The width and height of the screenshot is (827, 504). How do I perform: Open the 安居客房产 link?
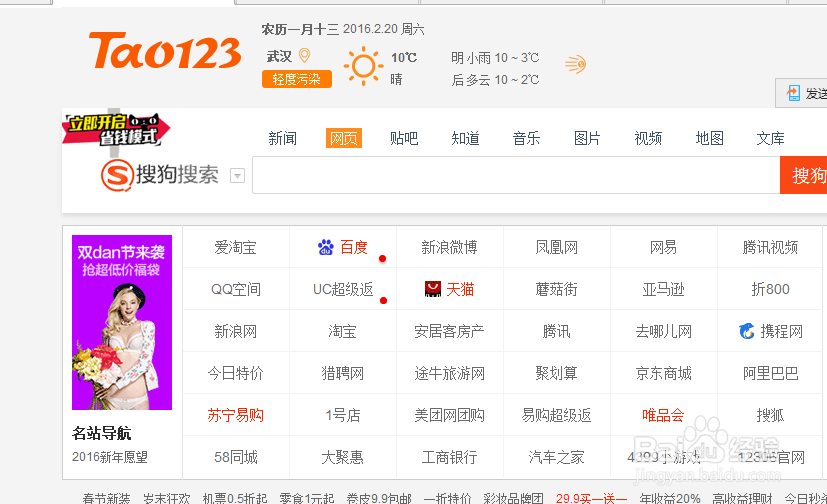click(449, 332)
